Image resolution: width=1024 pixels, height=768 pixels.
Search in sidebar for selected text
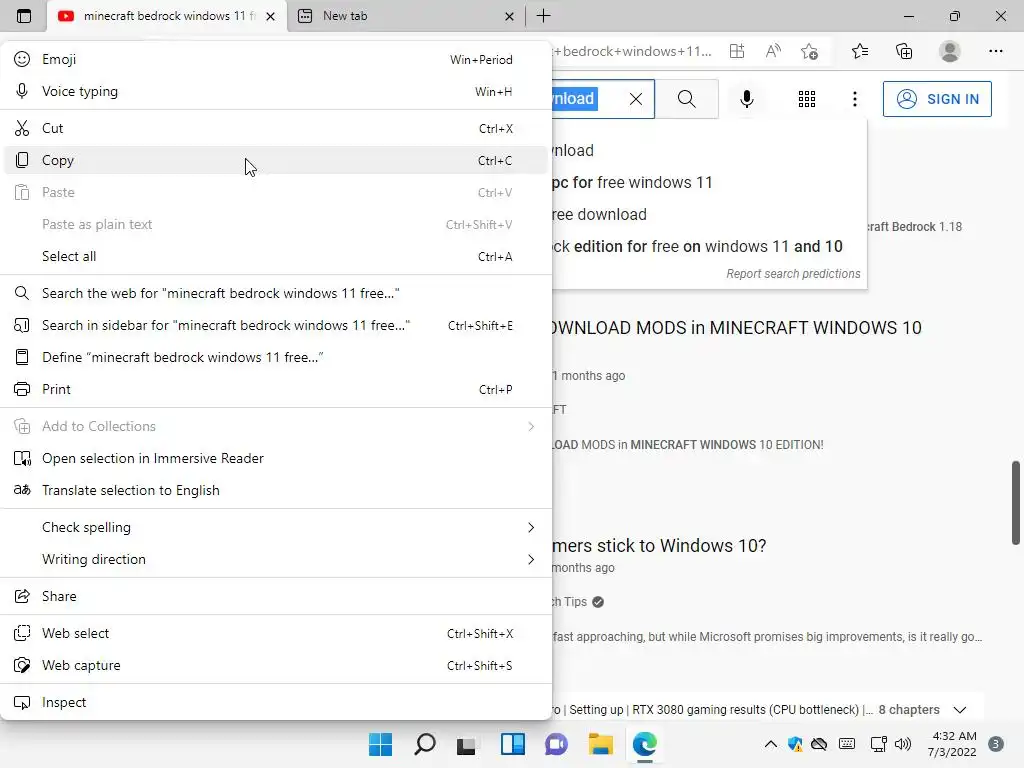(x=276, y=325)
